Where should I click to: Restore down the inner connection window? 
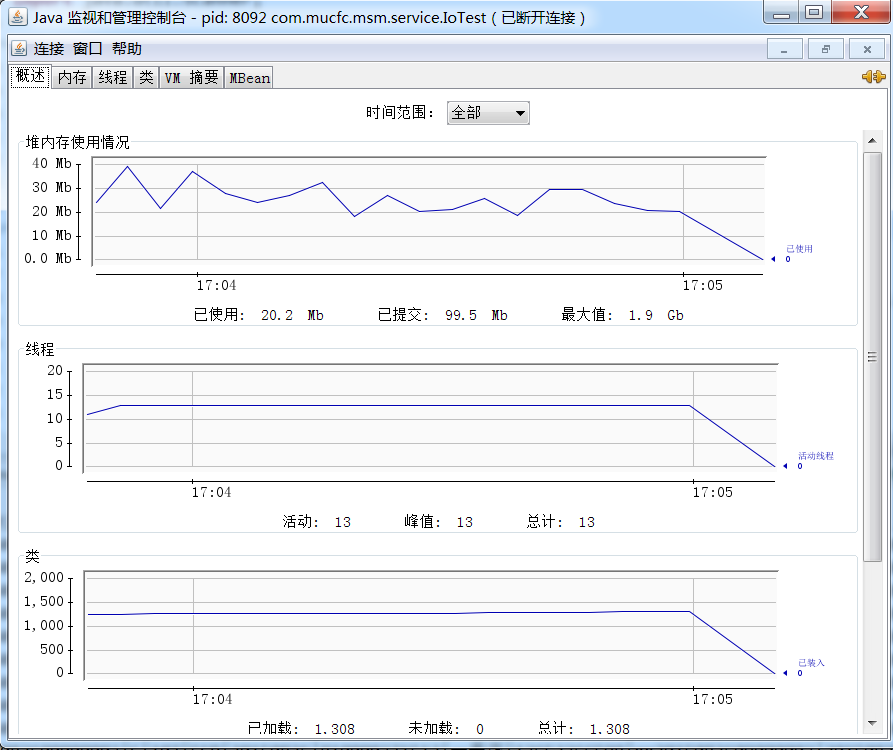point(826,50)
